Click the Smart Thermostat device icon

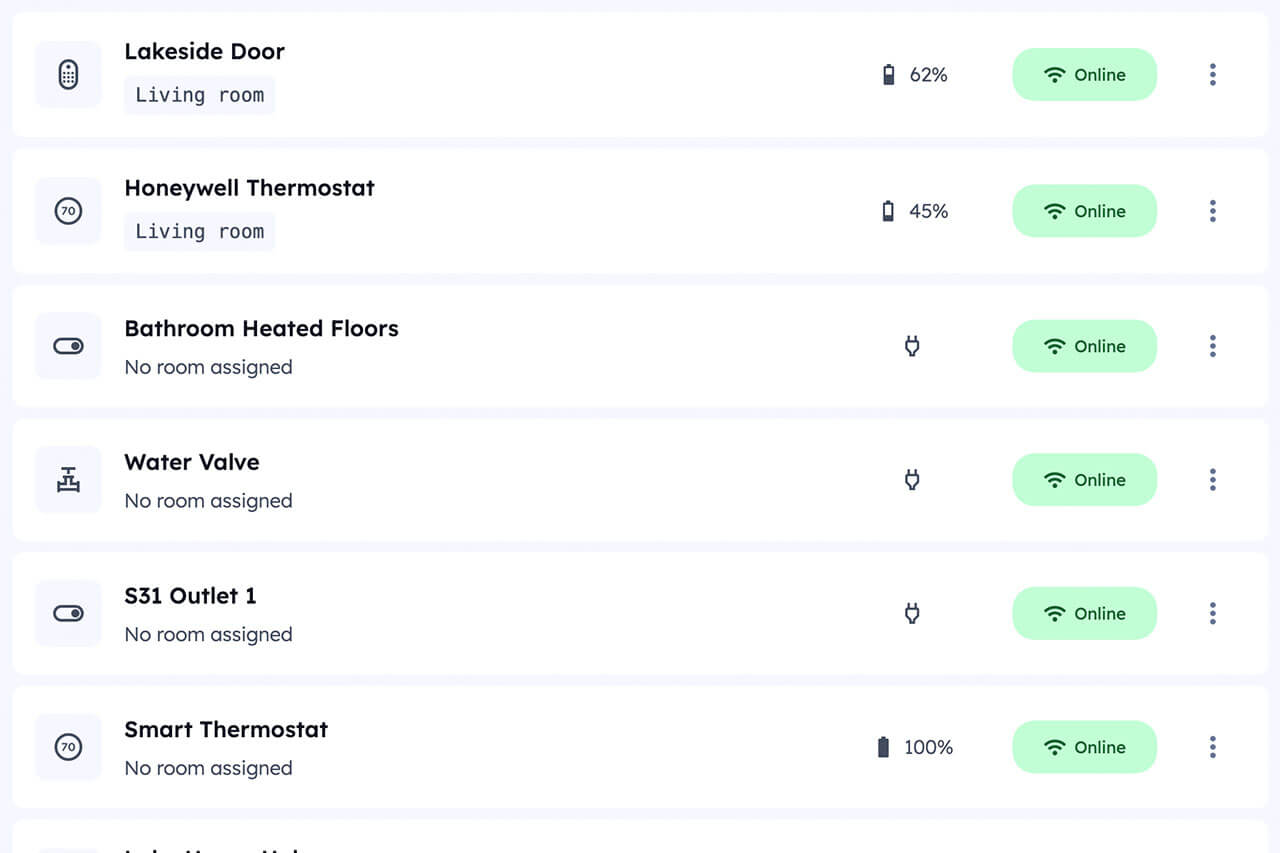[x=68, y=747]
